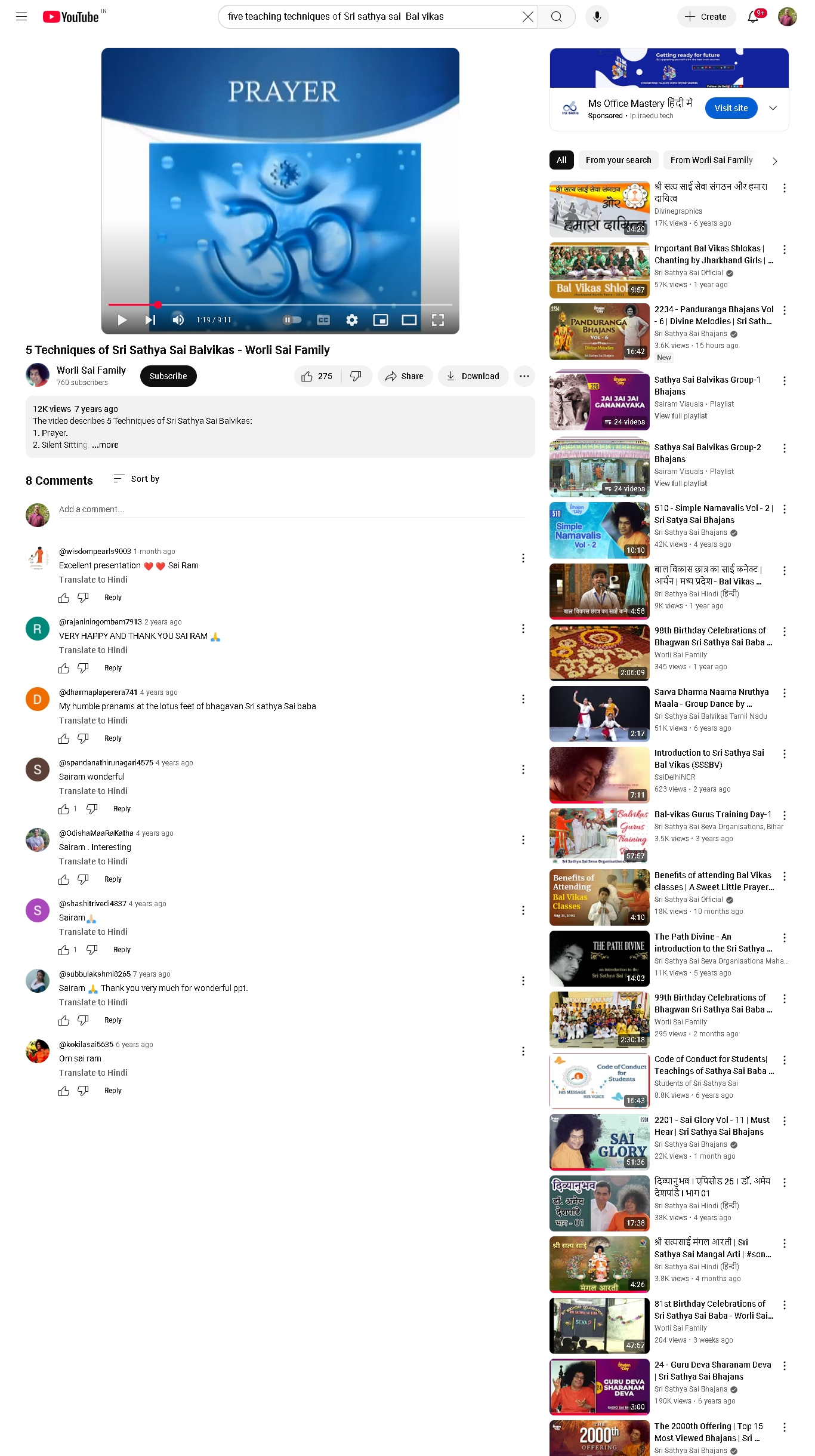Expand the sponsored ad chevron
815x1456 pixels.
pos(773,108)
